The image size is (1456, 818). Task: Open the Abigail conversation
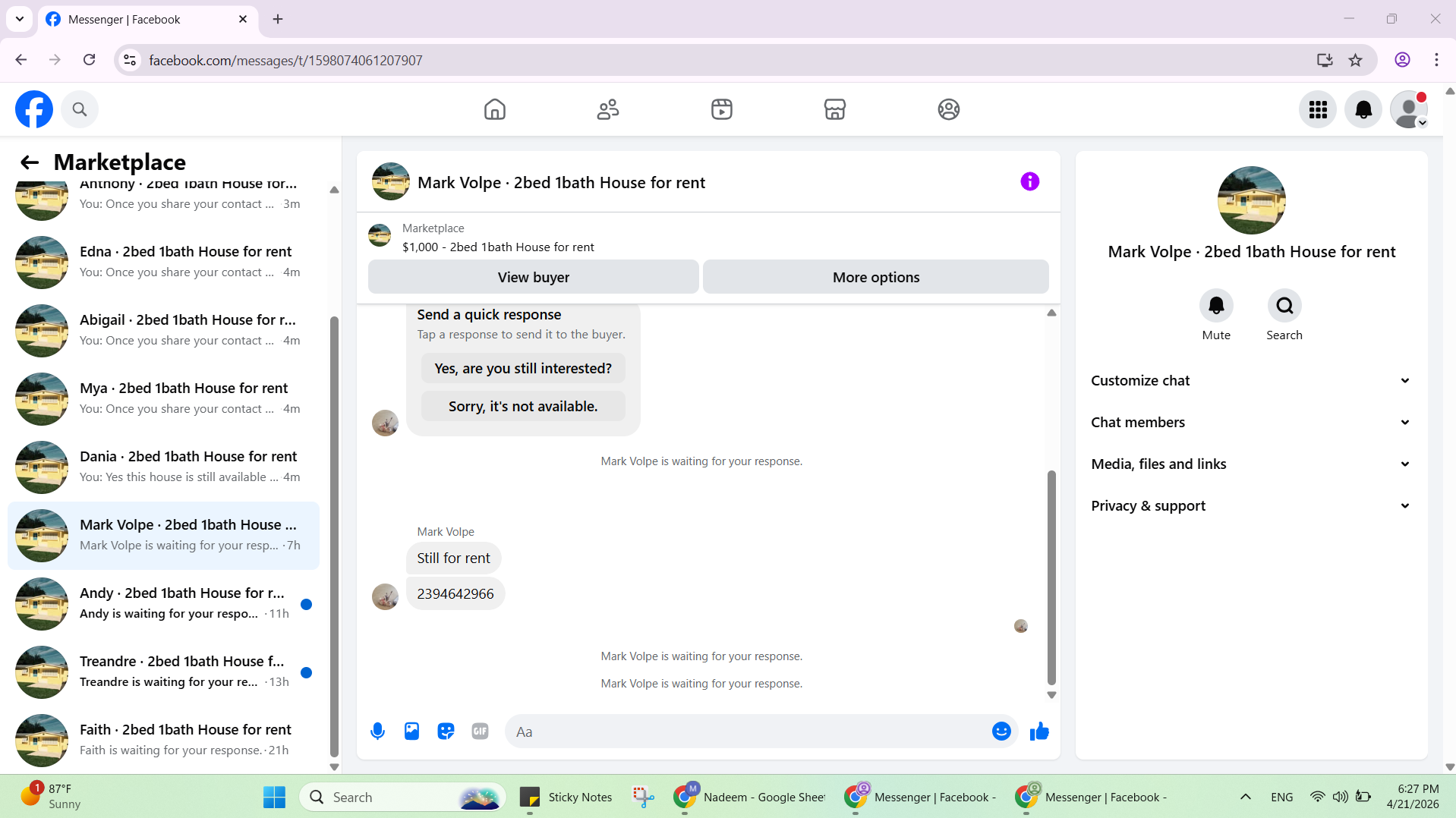163,330
